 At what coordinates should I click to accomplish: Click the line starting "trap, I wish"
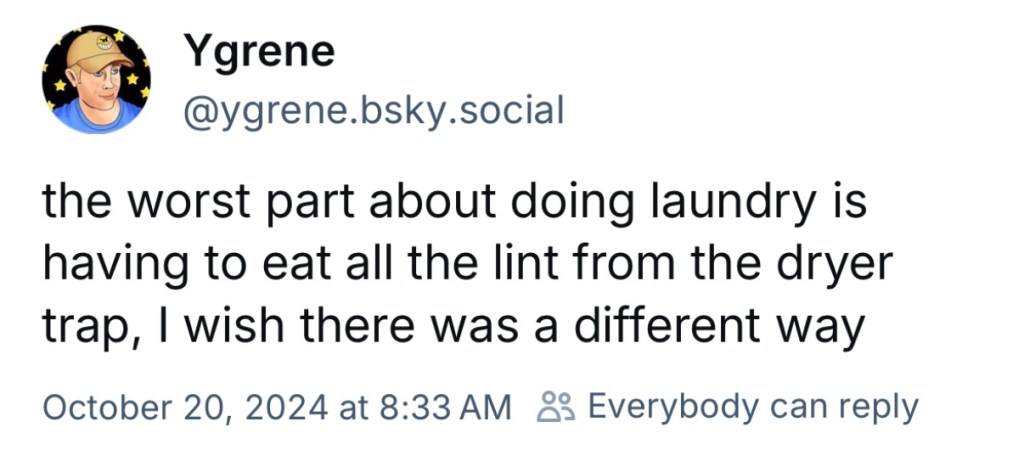(451, 327)
